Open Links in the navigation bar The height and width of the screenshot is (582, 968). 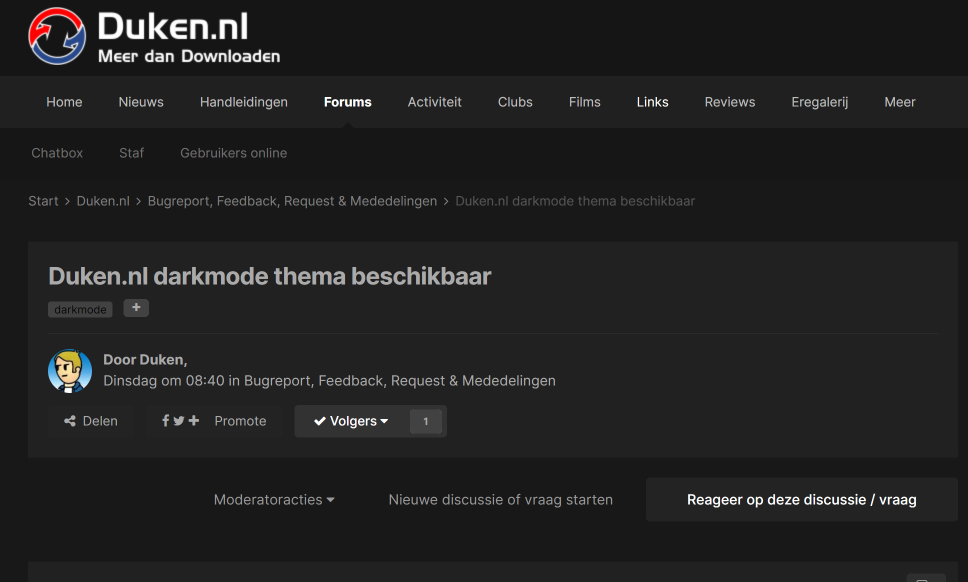653,102
